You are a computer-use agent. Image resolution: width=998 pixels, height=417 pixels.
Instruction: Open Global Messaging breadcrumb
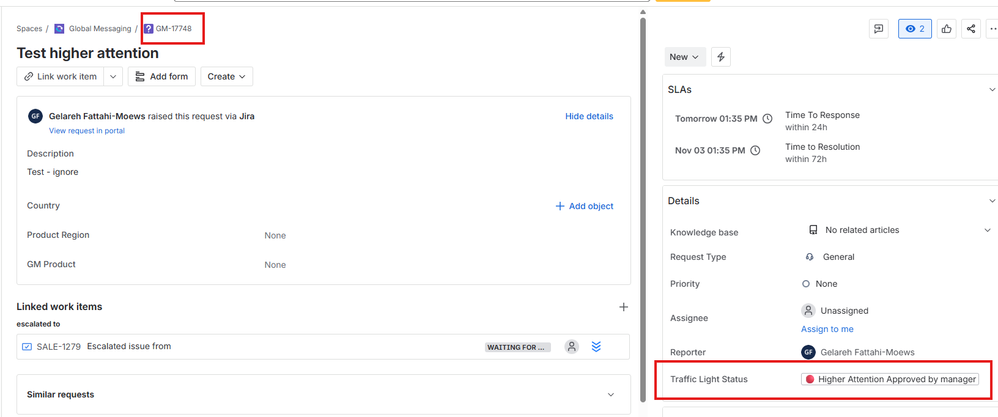(x=99, y=29)
